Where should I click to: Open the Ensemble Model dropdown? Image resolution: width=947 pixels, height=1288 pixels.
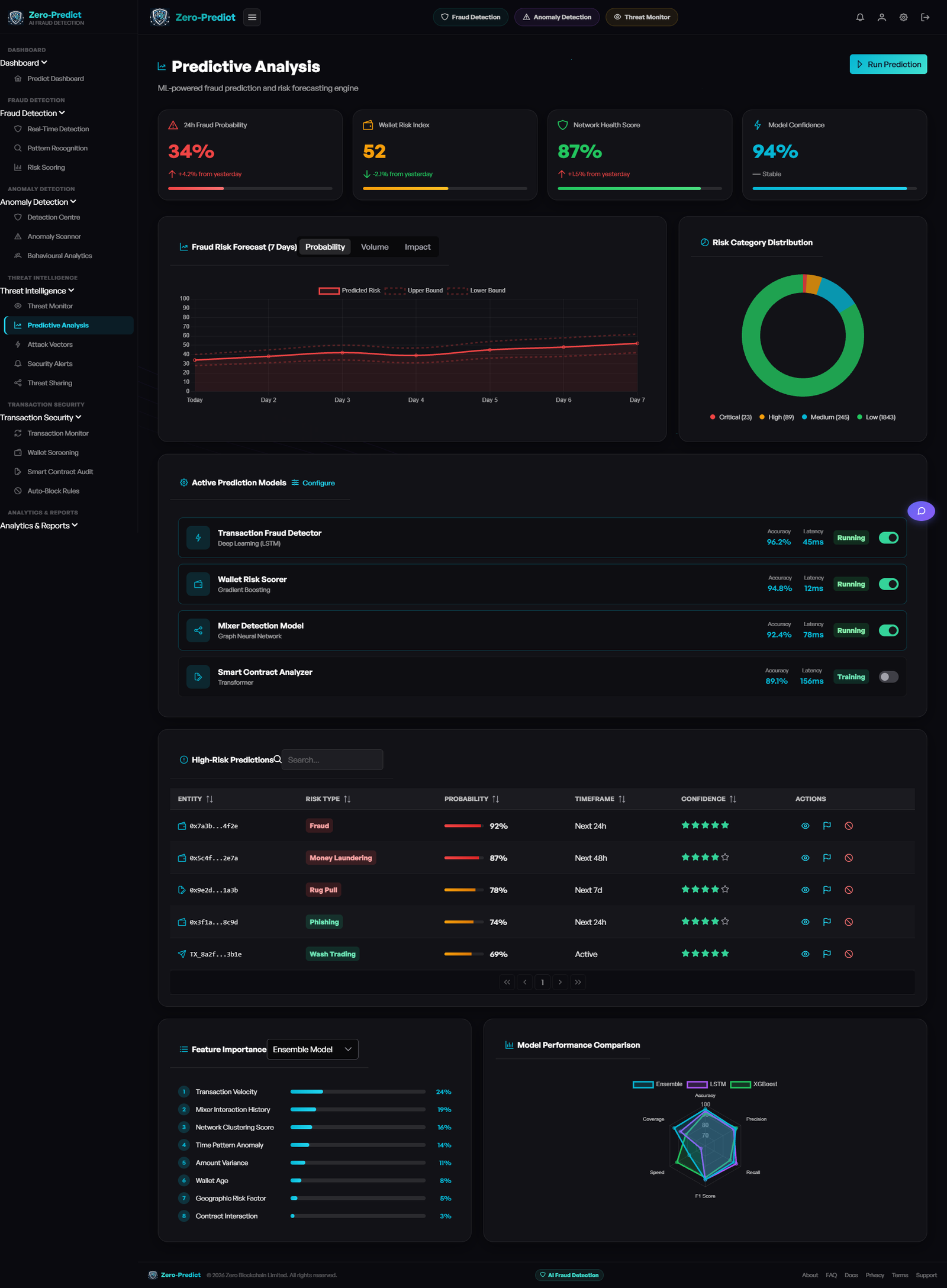click(x=313, y=1049)
